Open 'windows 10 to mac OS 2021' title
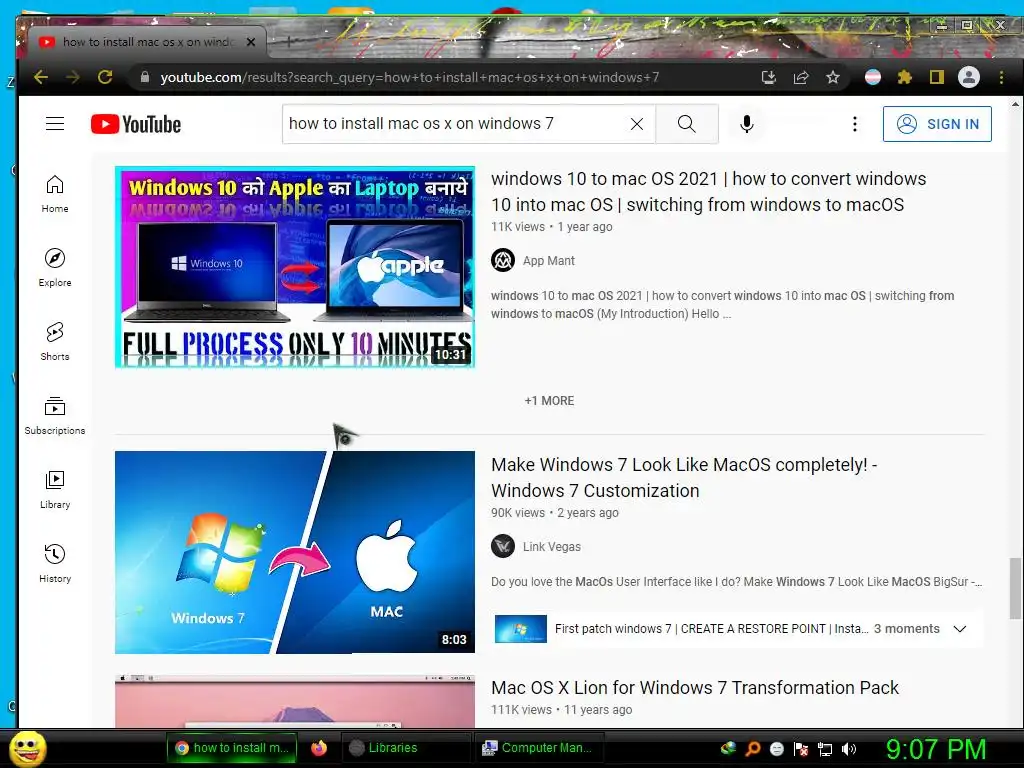 [709, 191]
